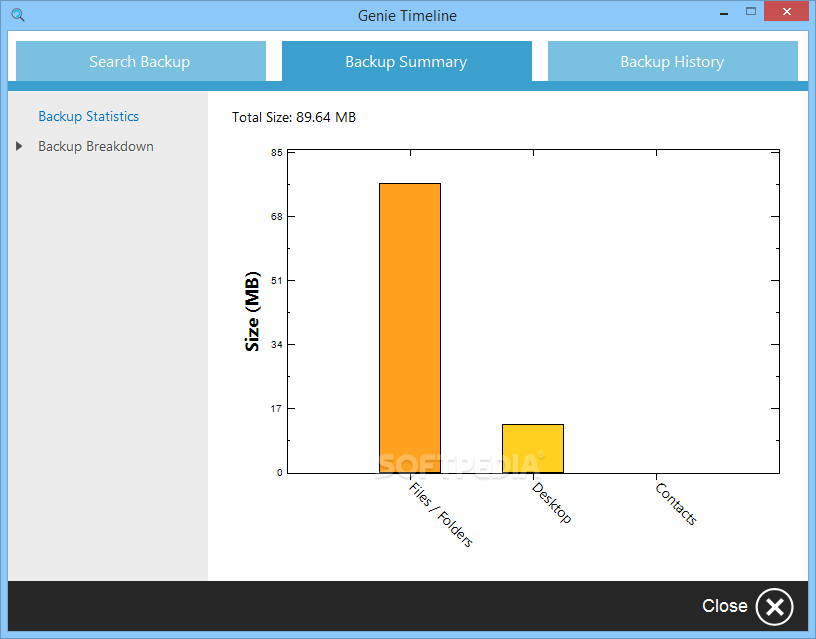Expand the Backup Breakdown tree arrow
Image resolution: width=816 pixels, height=639 pixels.
pyautogui.click(x=19, y=146)
